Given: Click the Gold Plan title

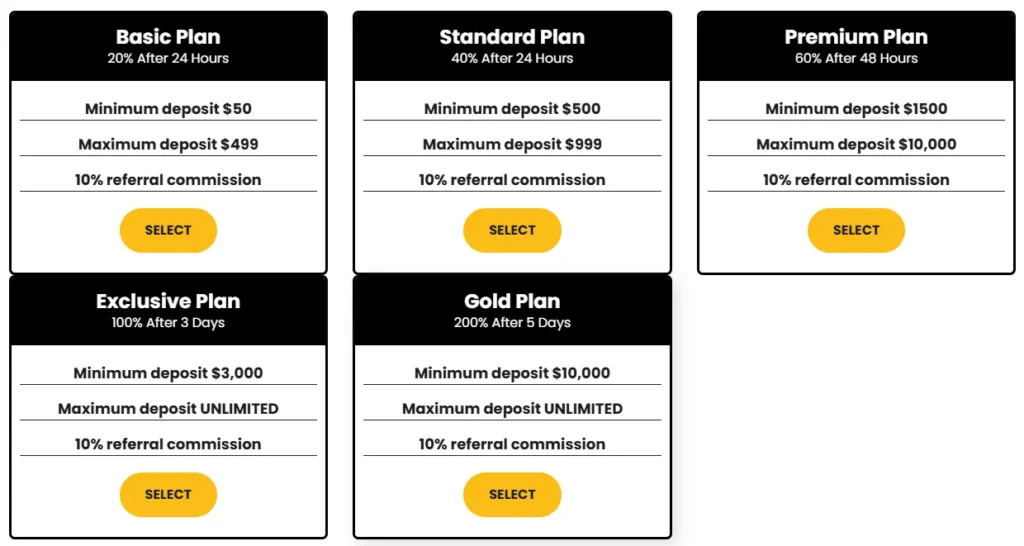Looking at the screenshot, I should [512, 301].
